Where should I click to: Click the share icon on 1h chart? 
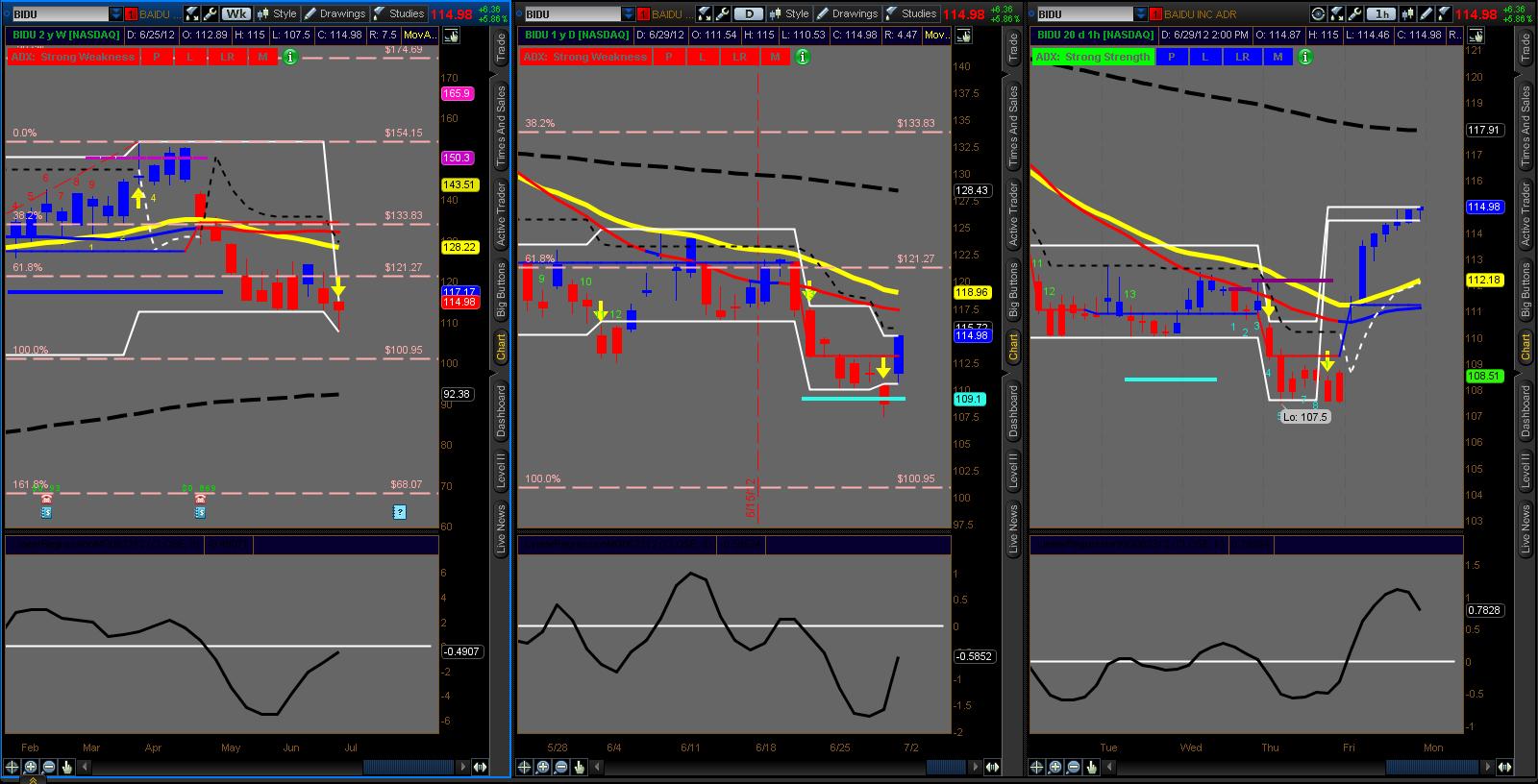1335,13
